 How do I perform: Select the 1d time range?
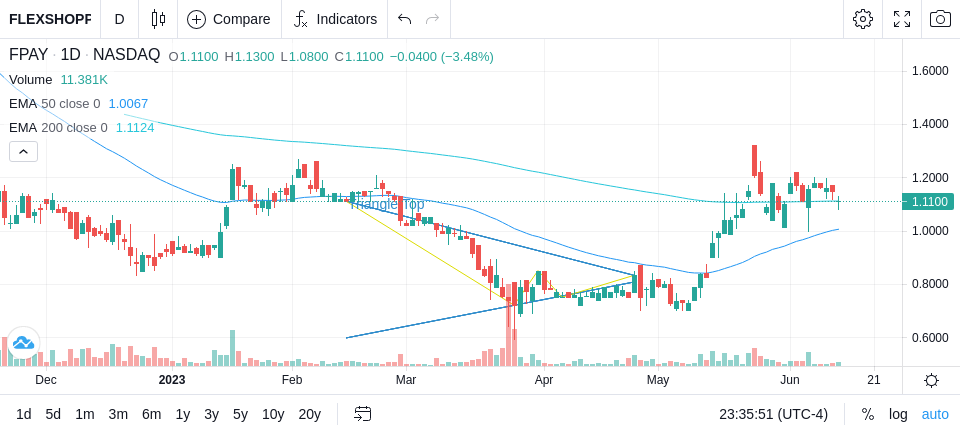[x=24, y=415]
